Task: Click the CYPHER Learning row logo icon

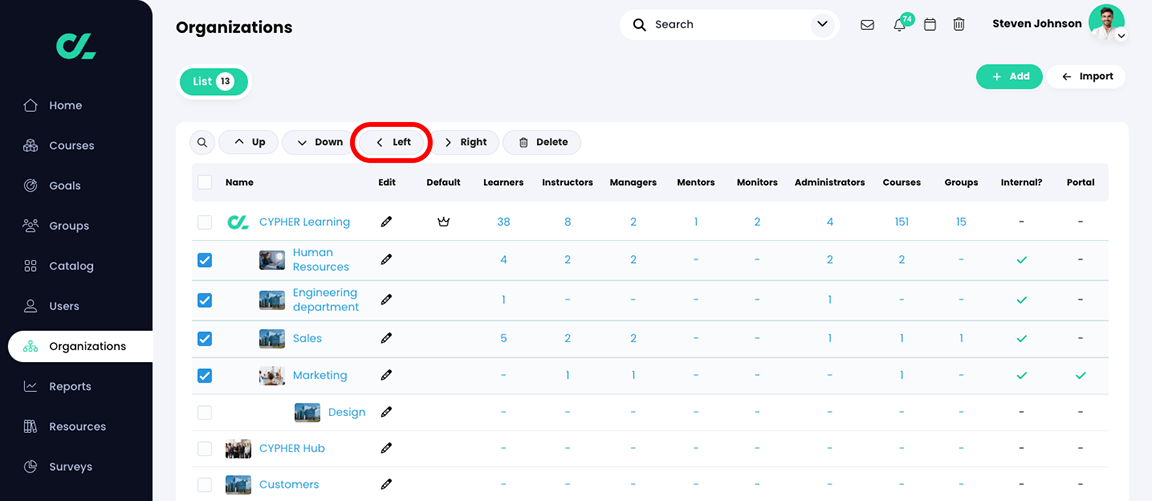Action: tap(238, 222)
